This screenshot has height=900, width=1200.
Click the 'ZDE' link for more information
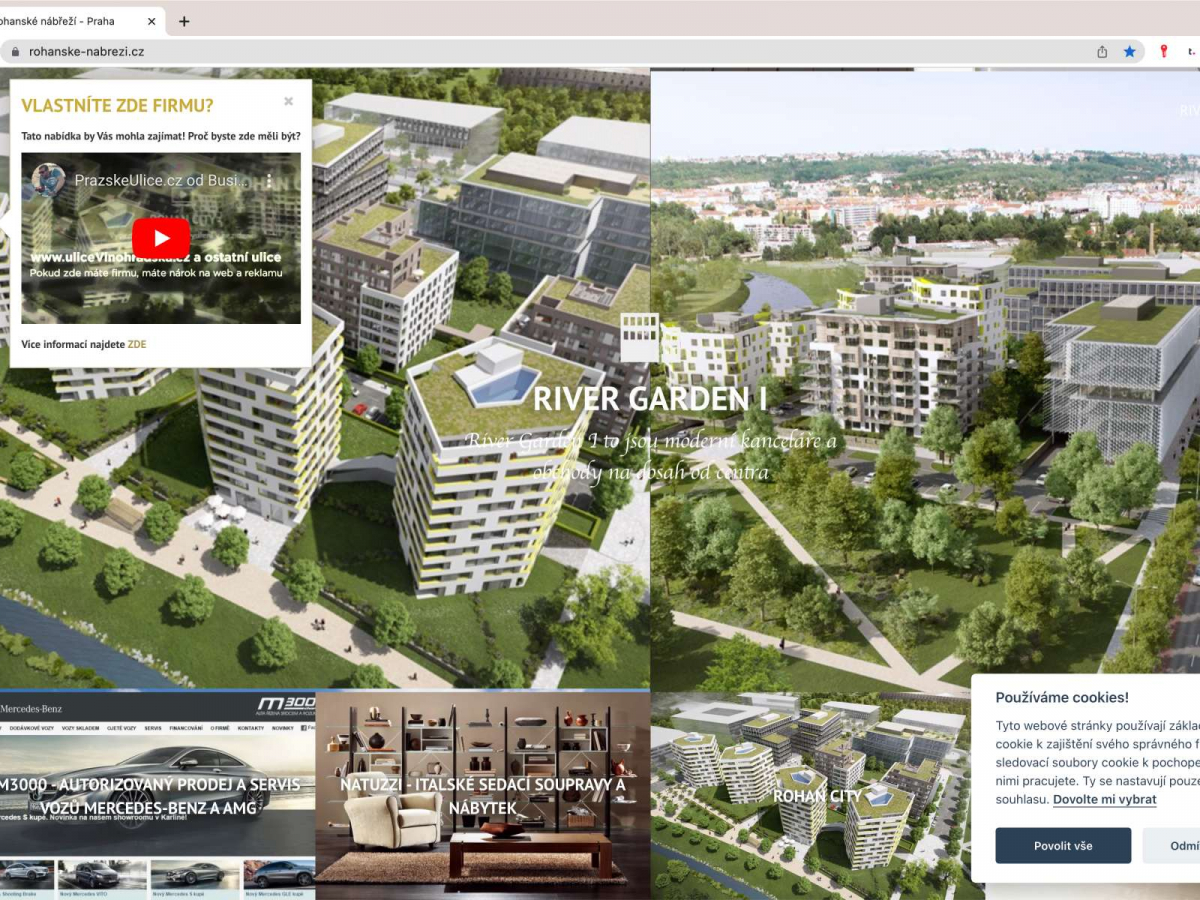tap(136, 344)
